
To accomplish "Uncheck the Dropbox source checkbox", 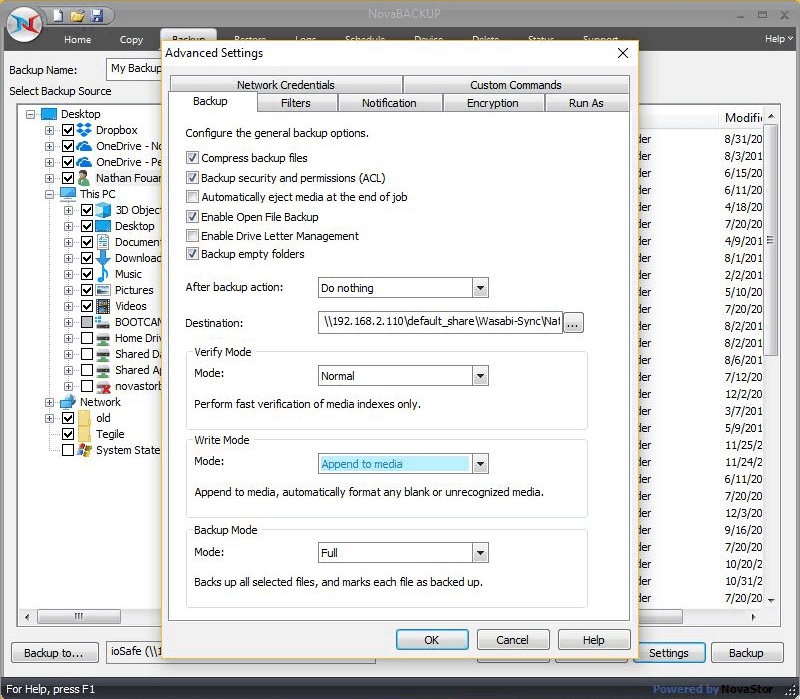I will pos(68,130).
